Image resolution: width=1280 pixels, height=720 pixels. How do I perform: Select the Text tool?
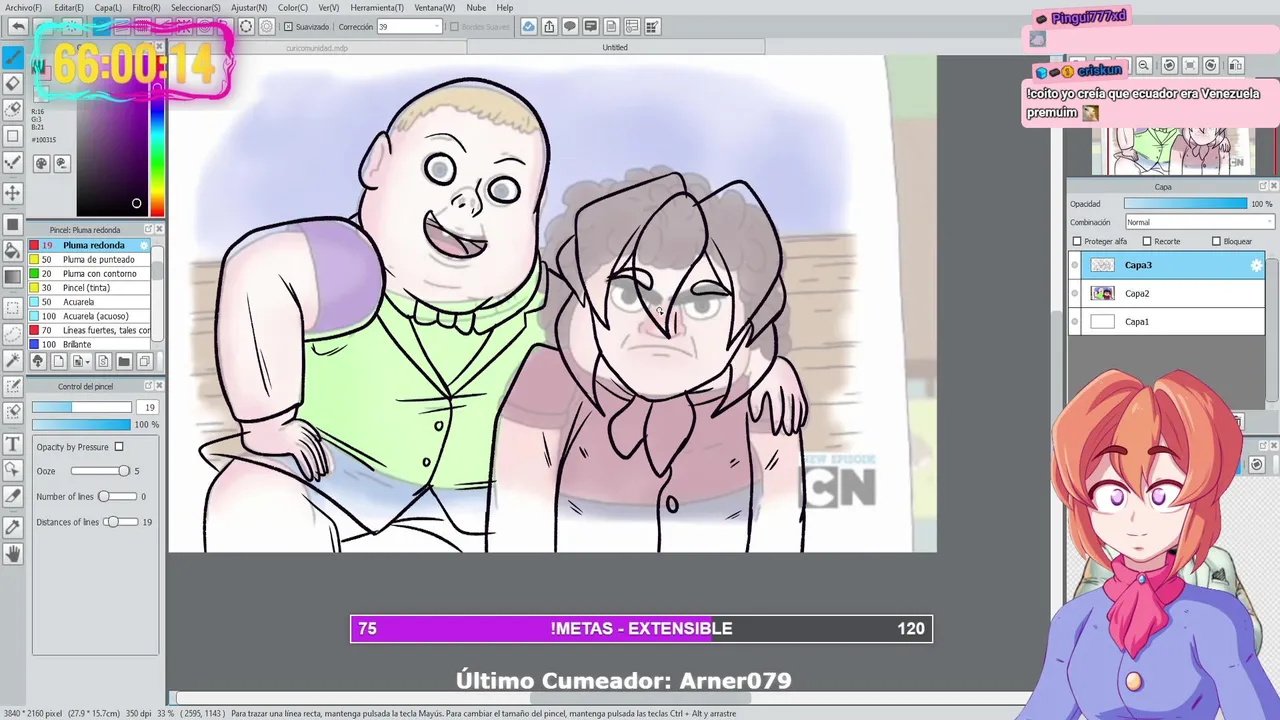point(13,443)
